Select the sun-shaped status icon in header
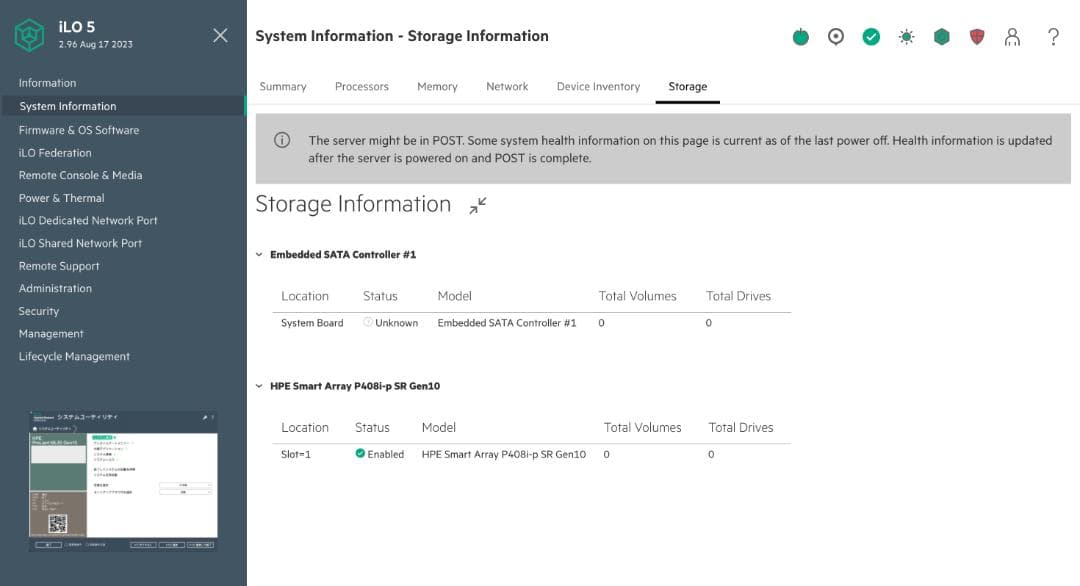The height and width of the screenshot is (586, 1080). (x=906, y=36)
